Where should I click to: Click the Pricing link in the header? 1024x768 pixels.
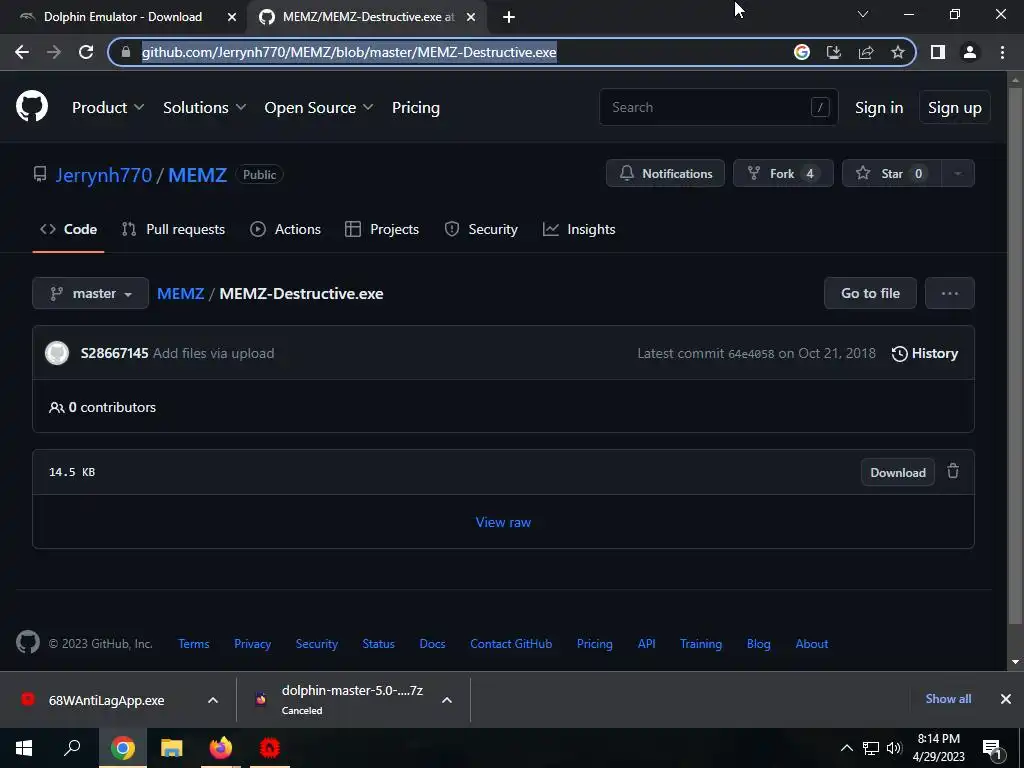[x=415, y=107]
